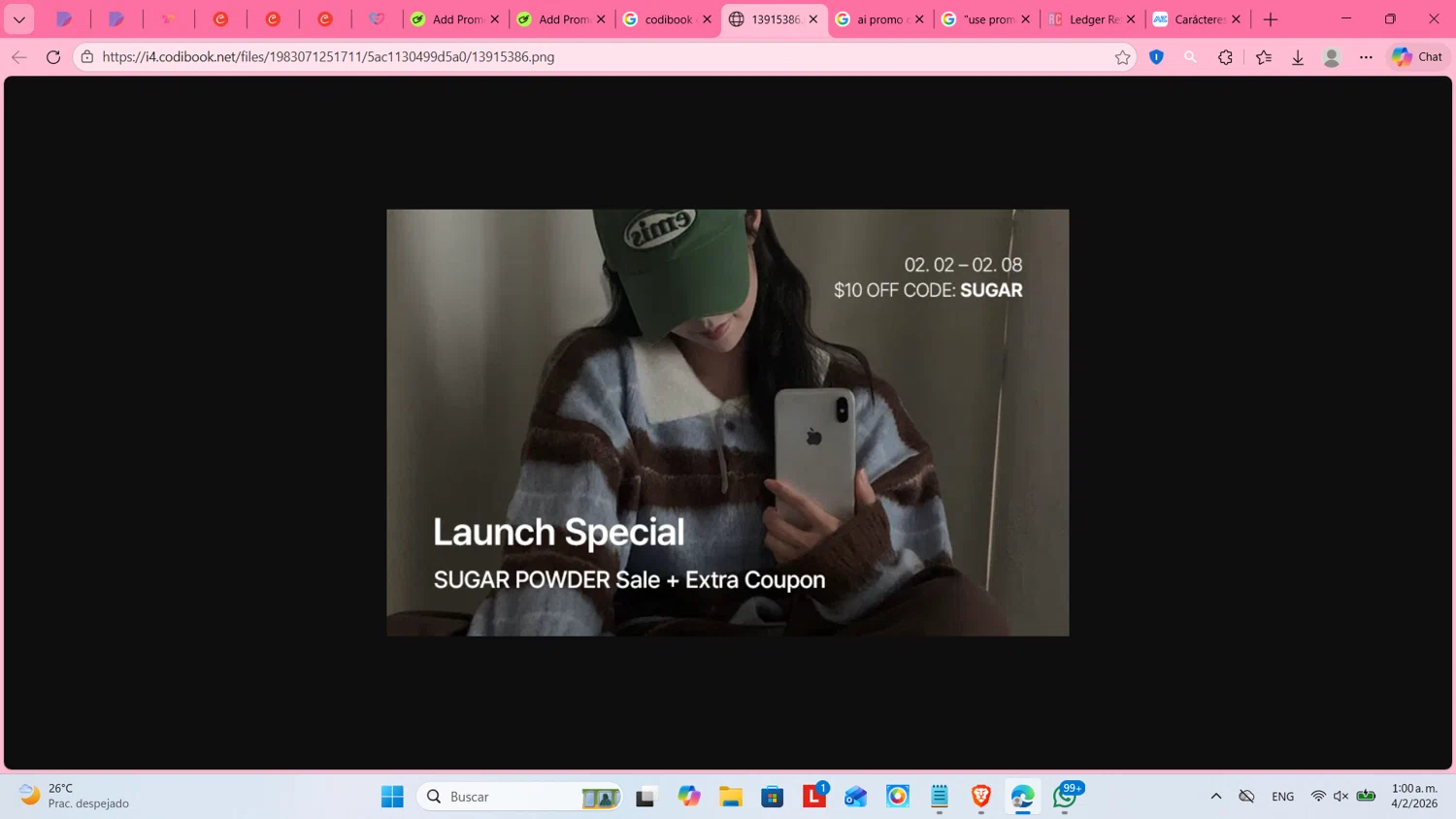Open Copilot Chat sidebar

pos(1417,57)
